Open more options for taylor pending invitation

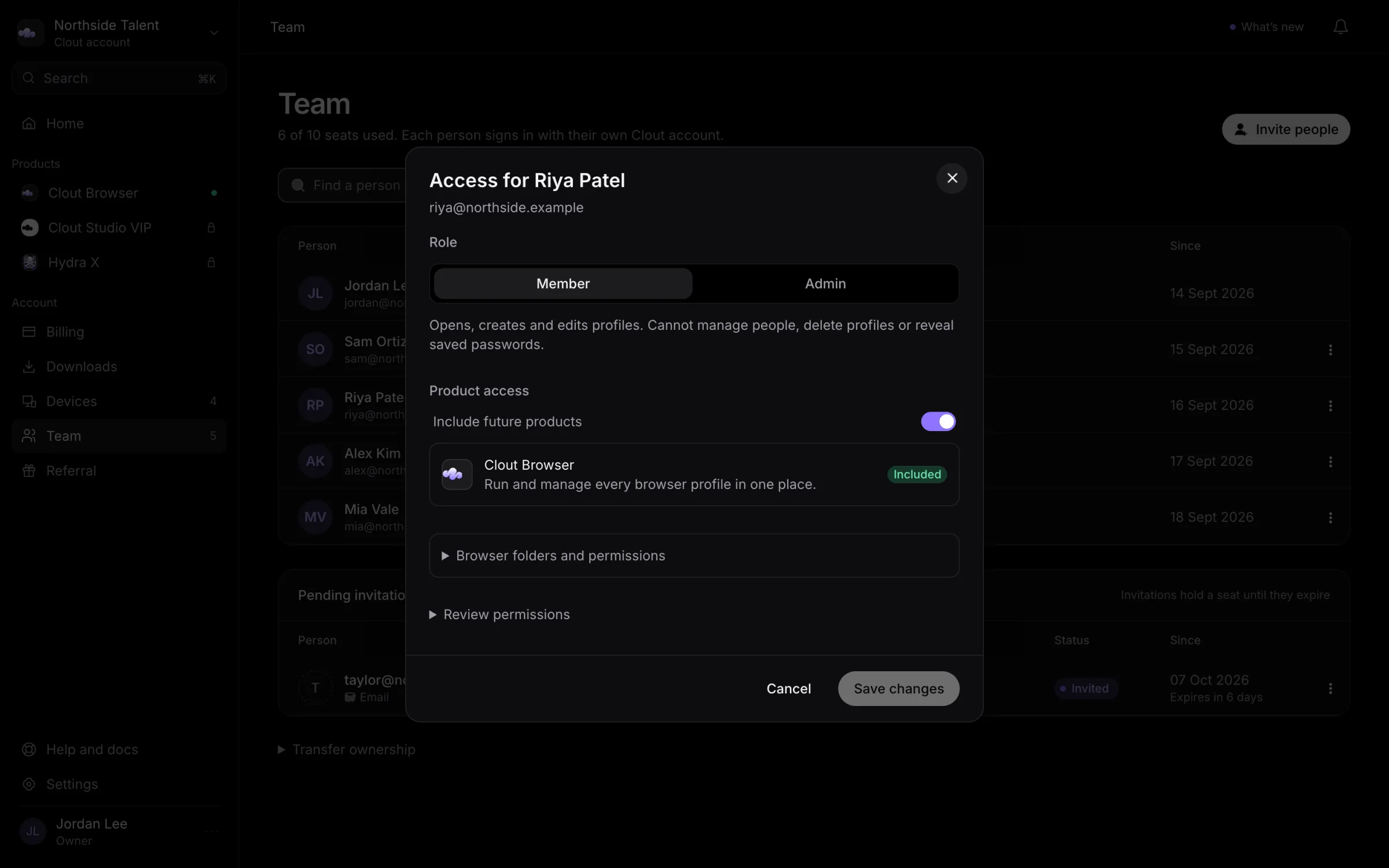click(1331, 688)
